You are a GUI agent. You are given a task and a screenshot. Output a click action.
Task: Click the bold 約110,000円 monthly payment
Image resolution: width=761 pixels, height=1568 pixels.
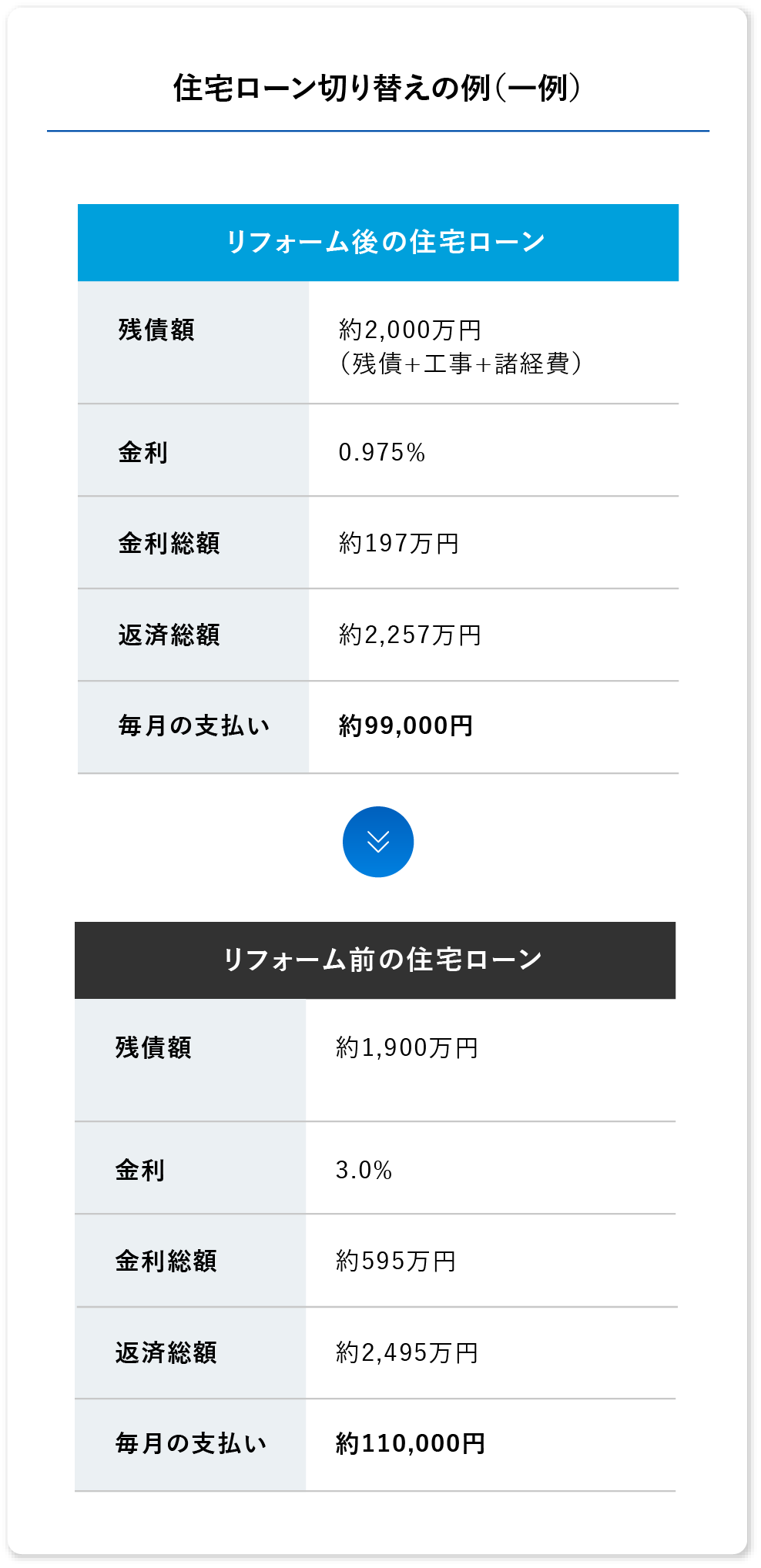pos(411,1443)
